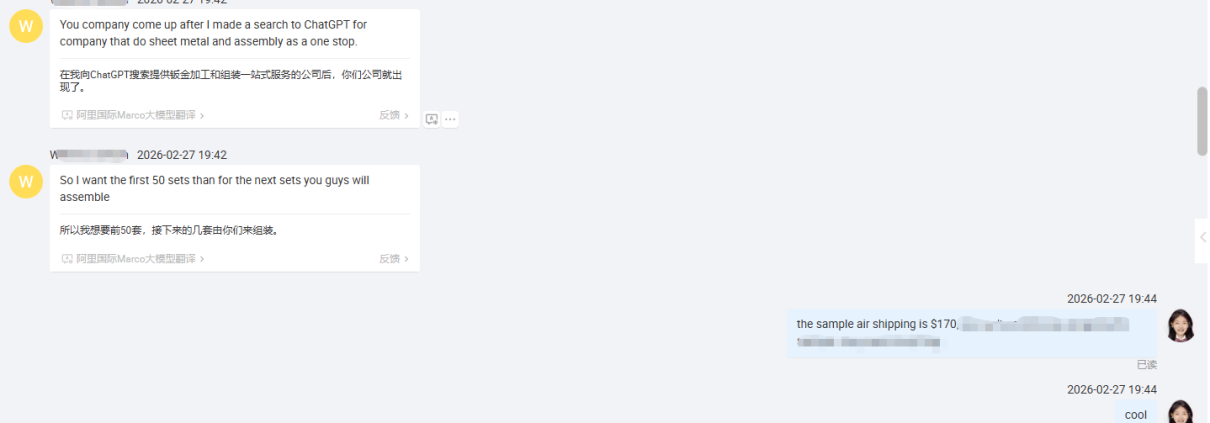Screen dimensions: 1210x423
Task: Click the "So I want the first 50 sets" message
Action: pyautogui.click(x=214, y=188)
